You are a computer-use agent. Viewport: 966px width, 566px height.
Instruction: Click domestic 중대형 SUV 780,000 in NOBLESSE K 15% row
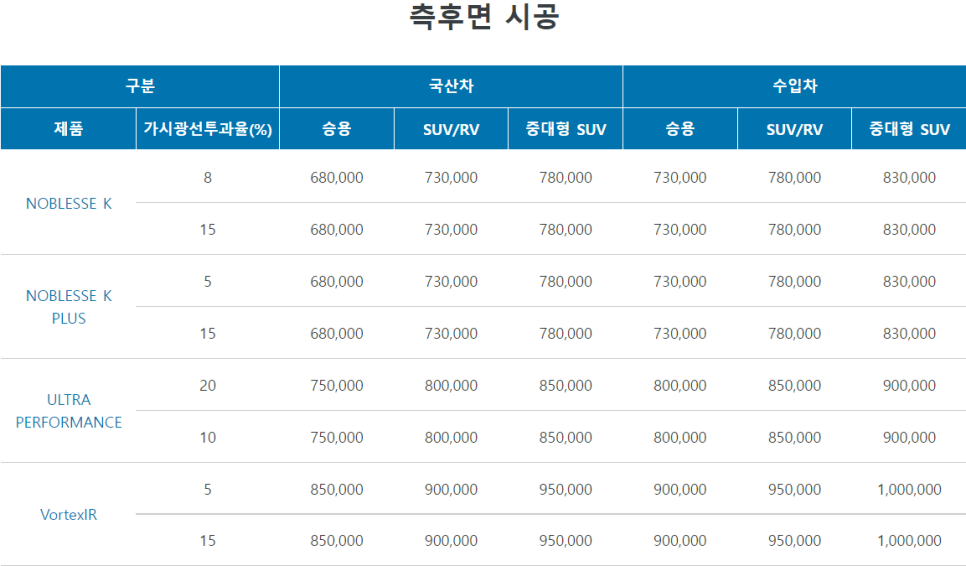[566, 230]
